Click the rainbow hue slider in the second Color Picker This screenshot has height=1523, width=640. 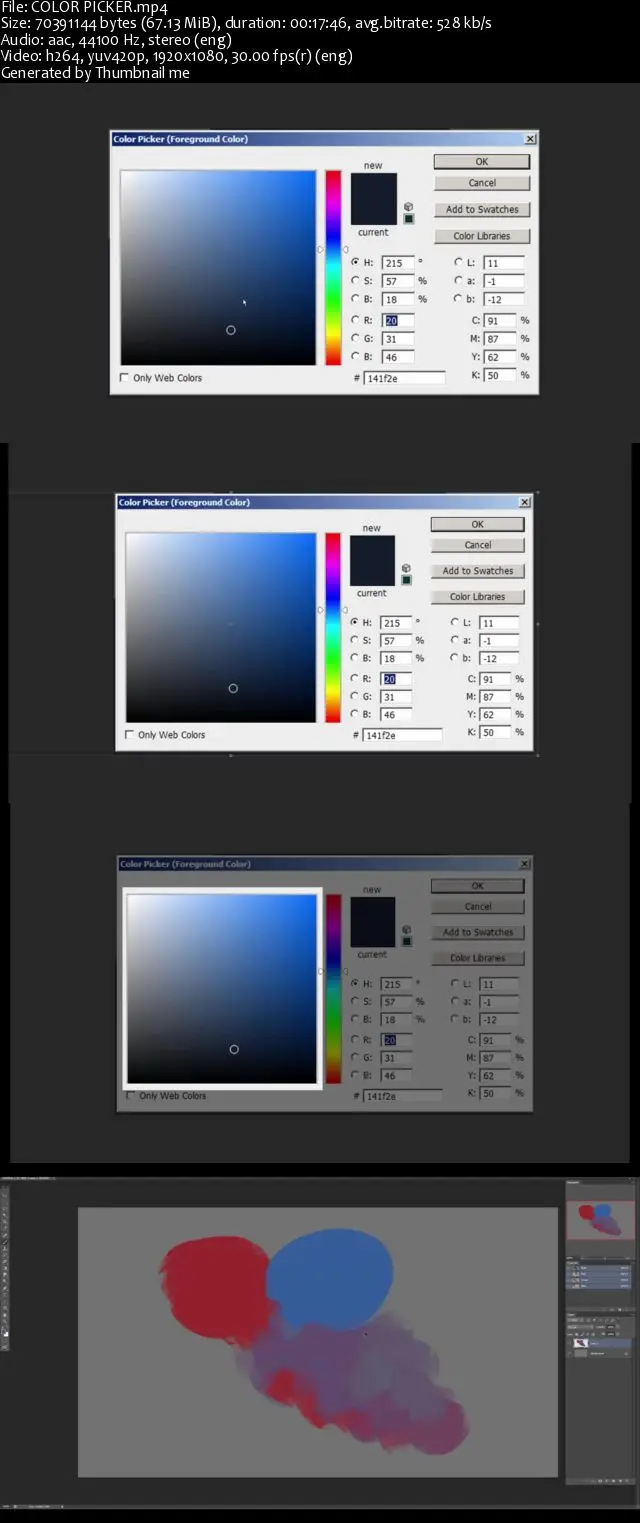tap(332, 627)
